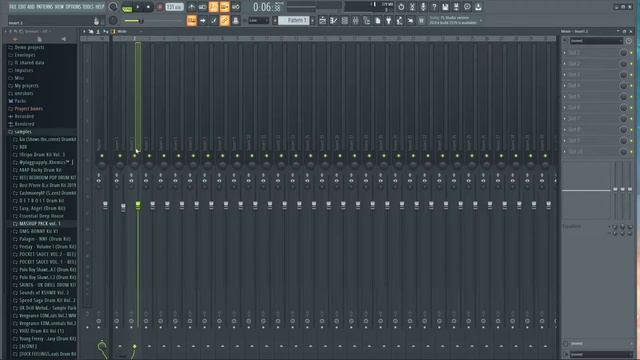Image resolution: width=640 pixels, height=360 pixels.
Task: Open the ADD menu
Action: pos(31,7)
